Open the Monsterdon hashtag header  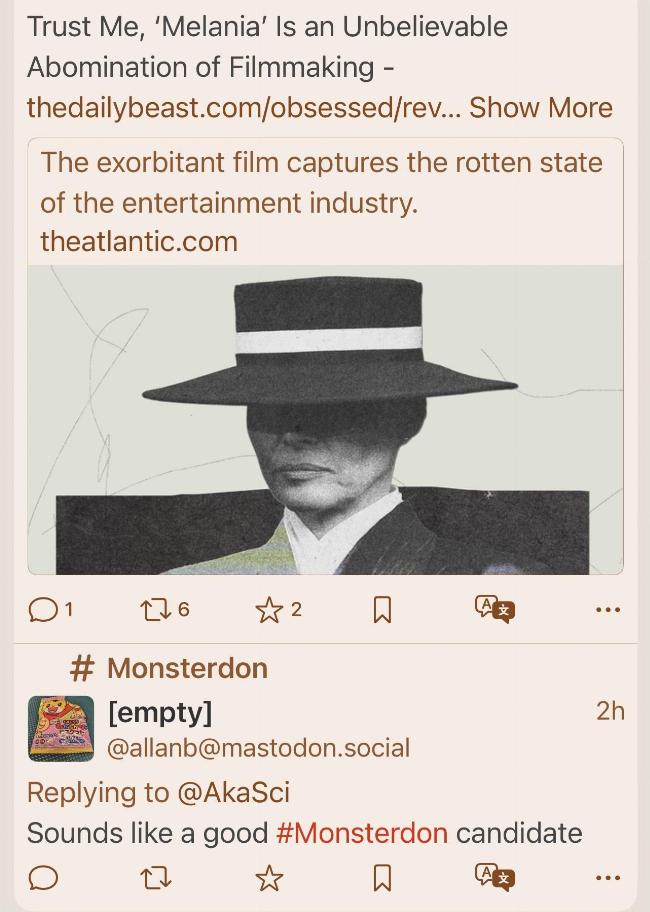tap(169, 668)
